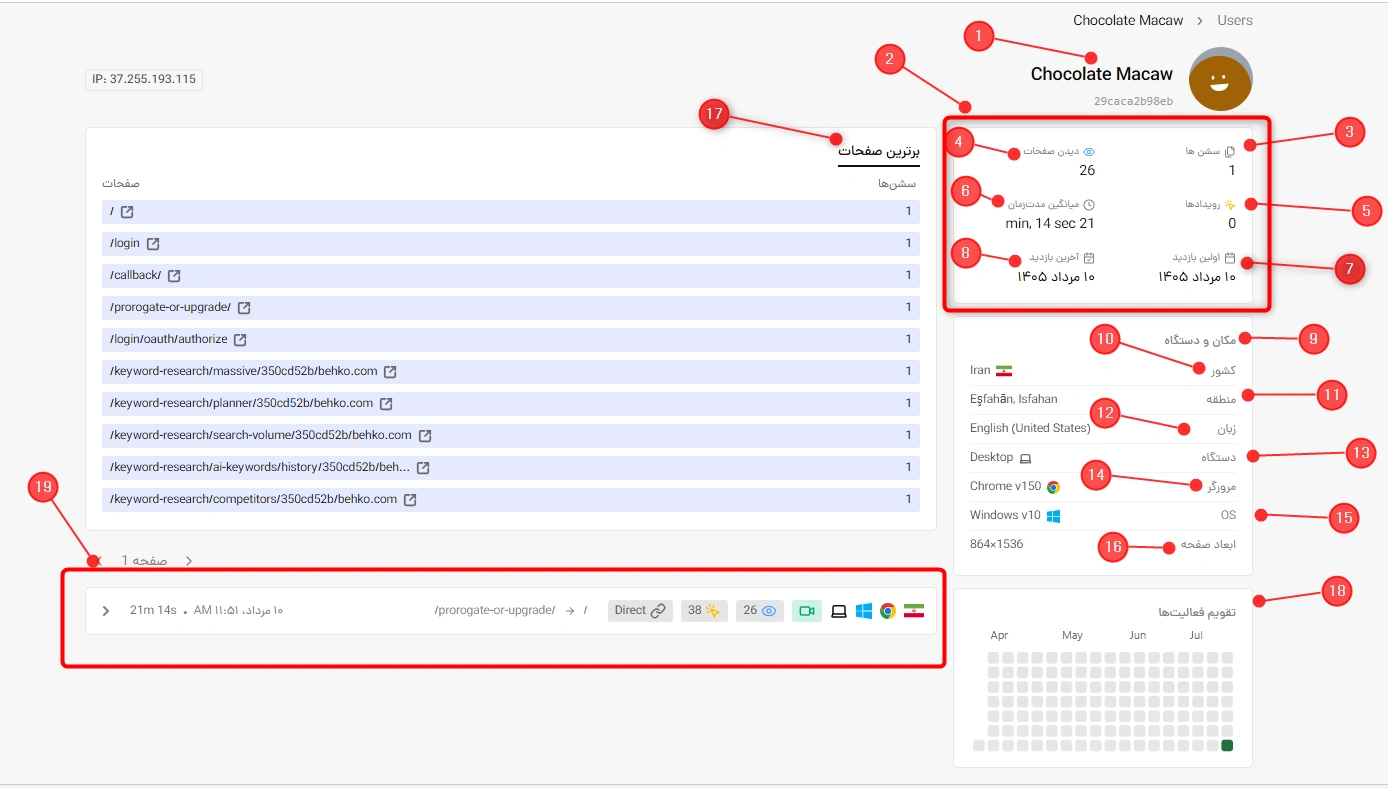Click the Windows icon in session row
This screenshot has width=1388, height=788.
pyautogui.click(x=864, y=611)
